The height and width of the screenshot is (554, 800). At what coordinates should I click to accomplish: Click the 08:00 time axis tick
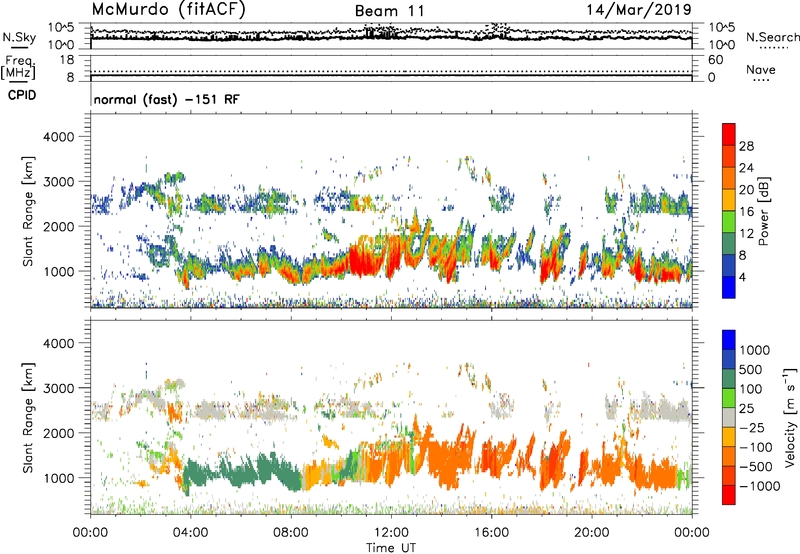pos(291,533)
